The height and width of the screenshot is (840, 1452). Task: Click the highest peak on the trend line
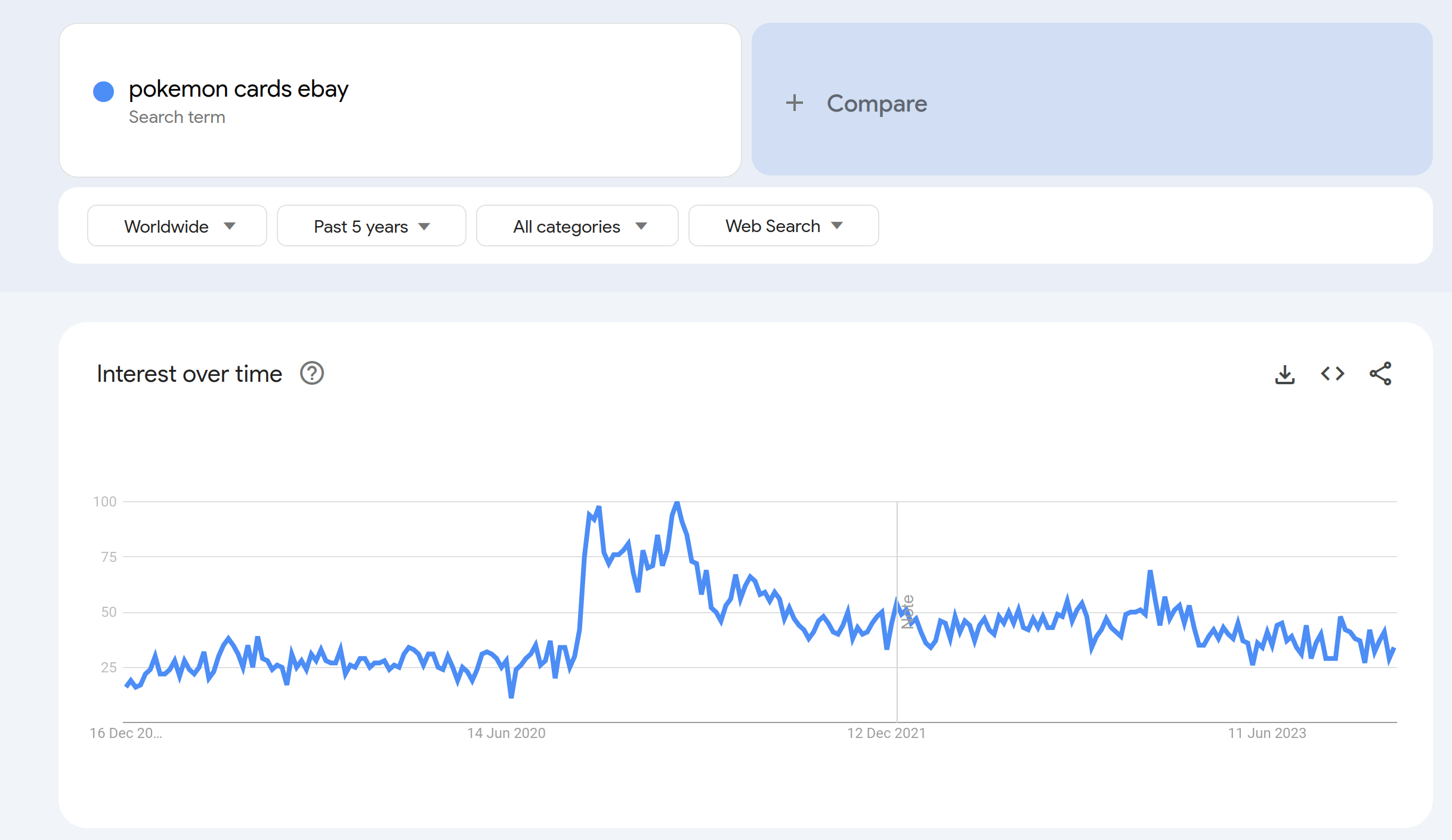(x=677, y=503)
